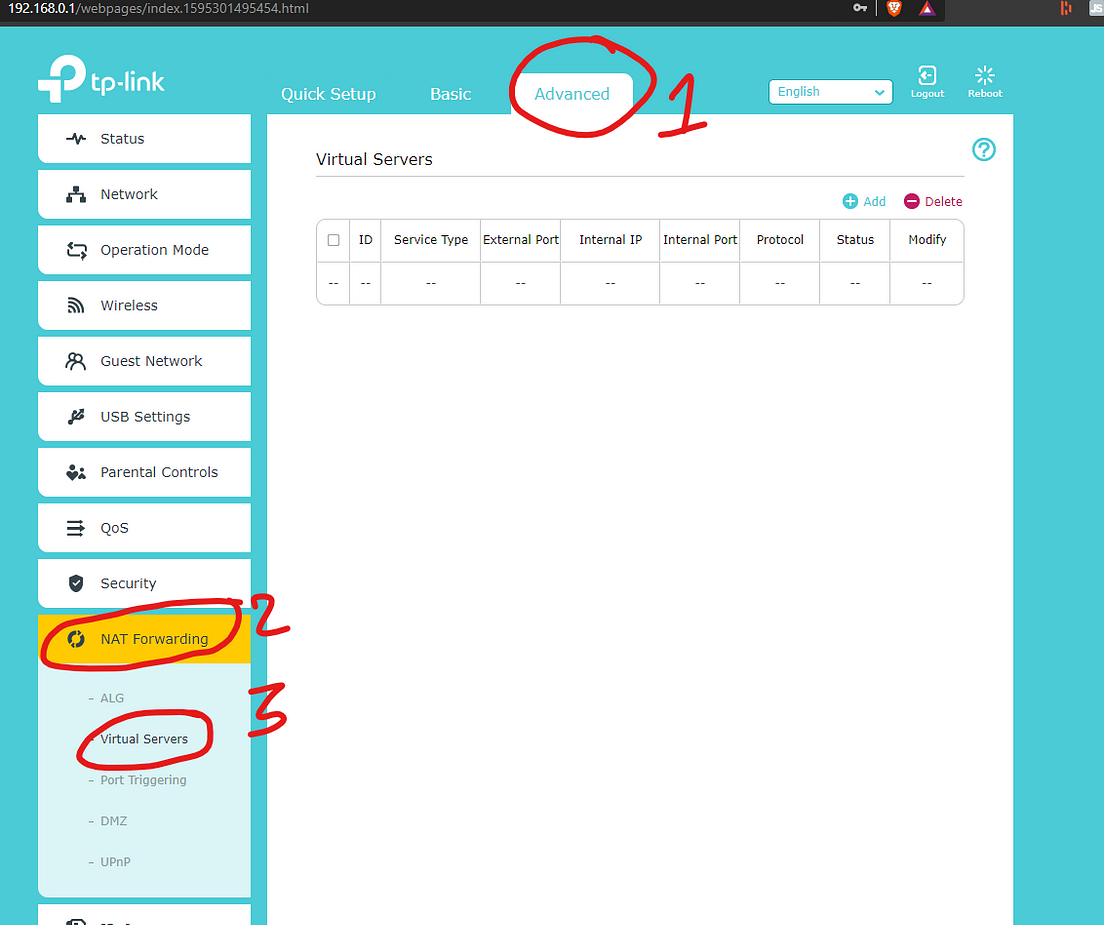The width and height of the screenshot is (1104, 925).
Task: Click the Network topology icon
Action: (76, 194)
